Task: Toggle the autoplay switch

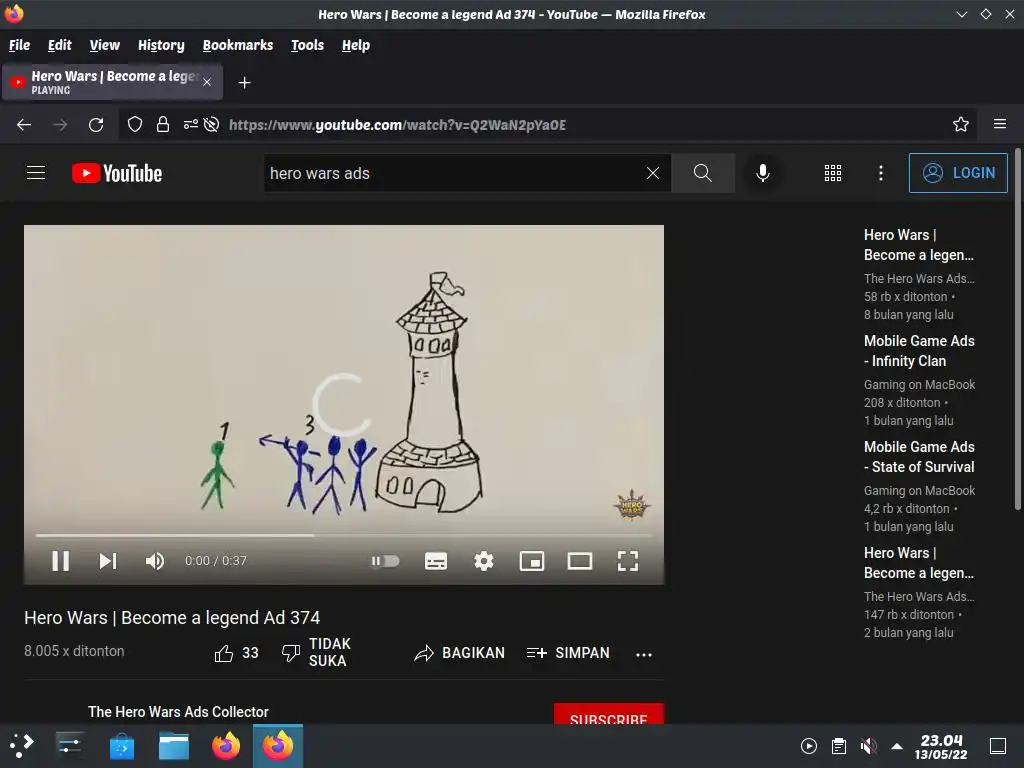Action: [385, 561]
